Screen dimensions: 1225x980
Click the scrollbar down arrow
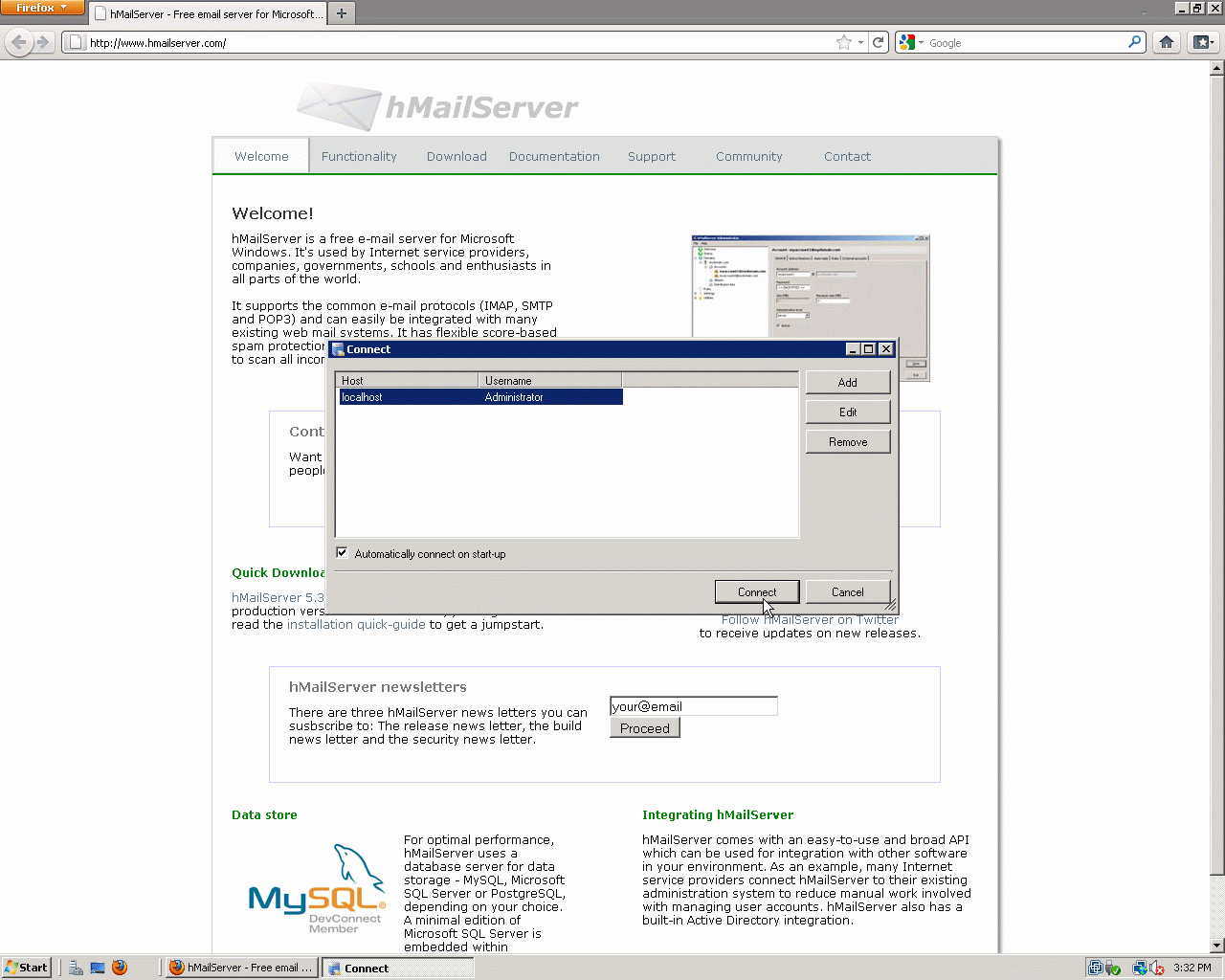1217,946
